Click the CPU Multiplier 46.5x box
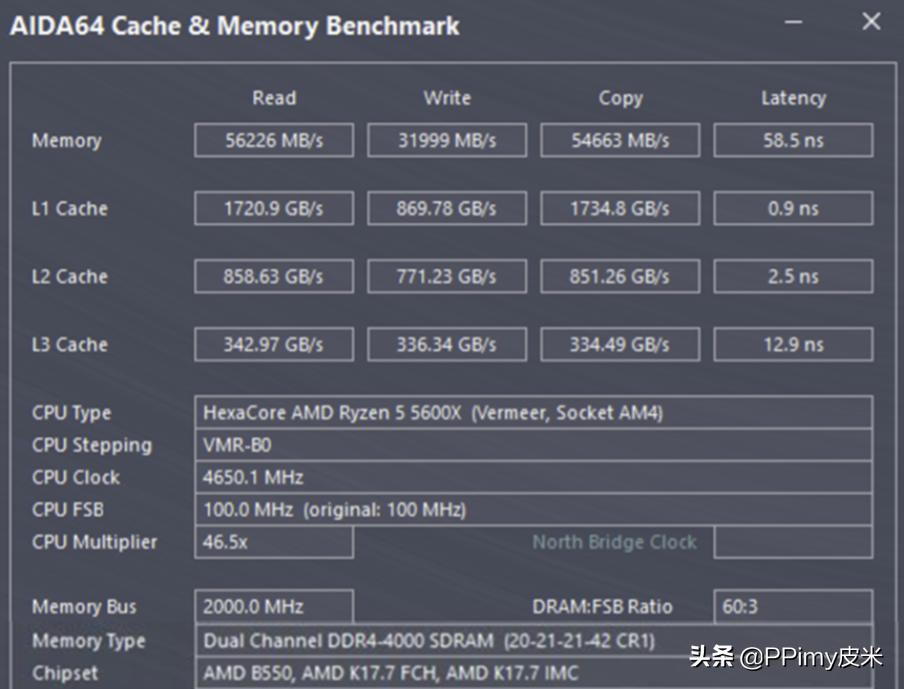The width and height of the screenshot is (904, 689). [x=273, y=542]
